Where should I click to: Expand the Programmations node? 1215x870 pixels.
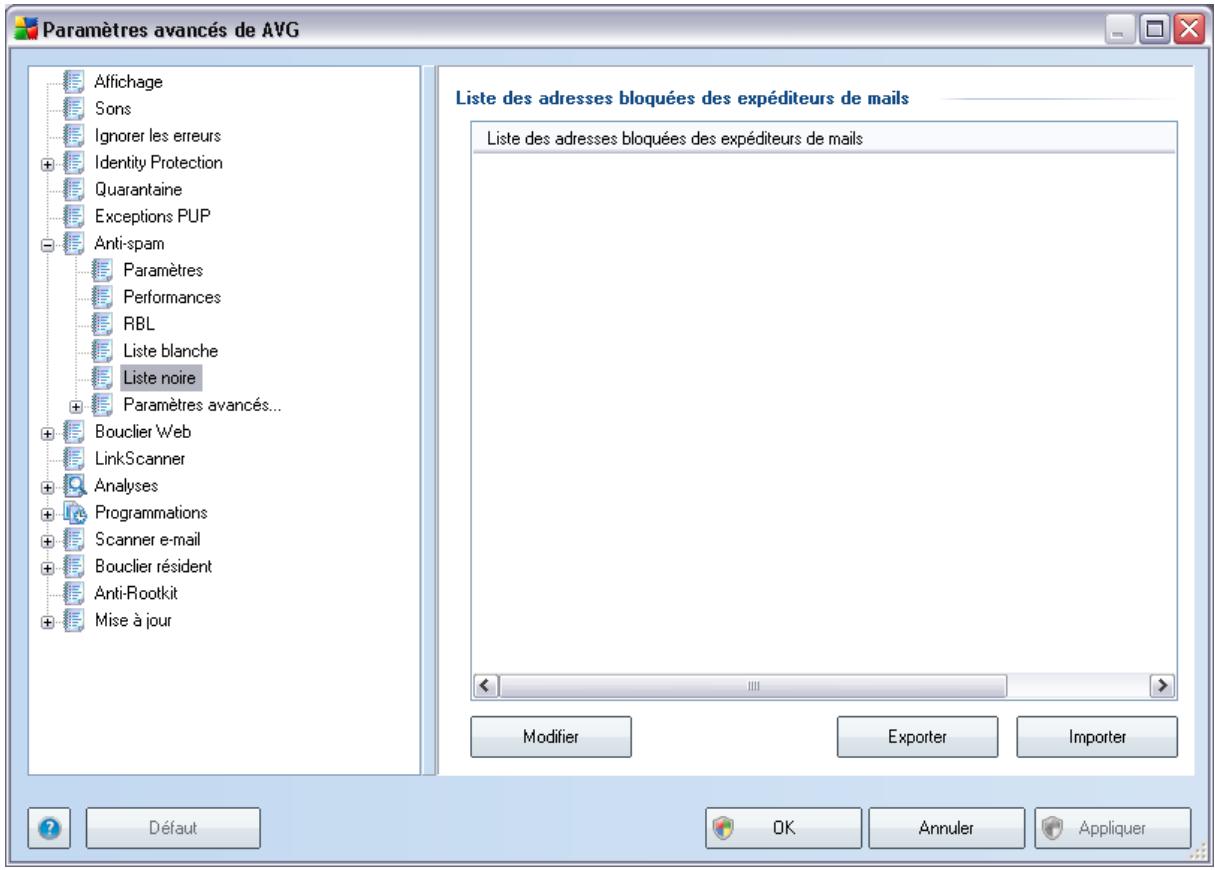tap(47, 514)
